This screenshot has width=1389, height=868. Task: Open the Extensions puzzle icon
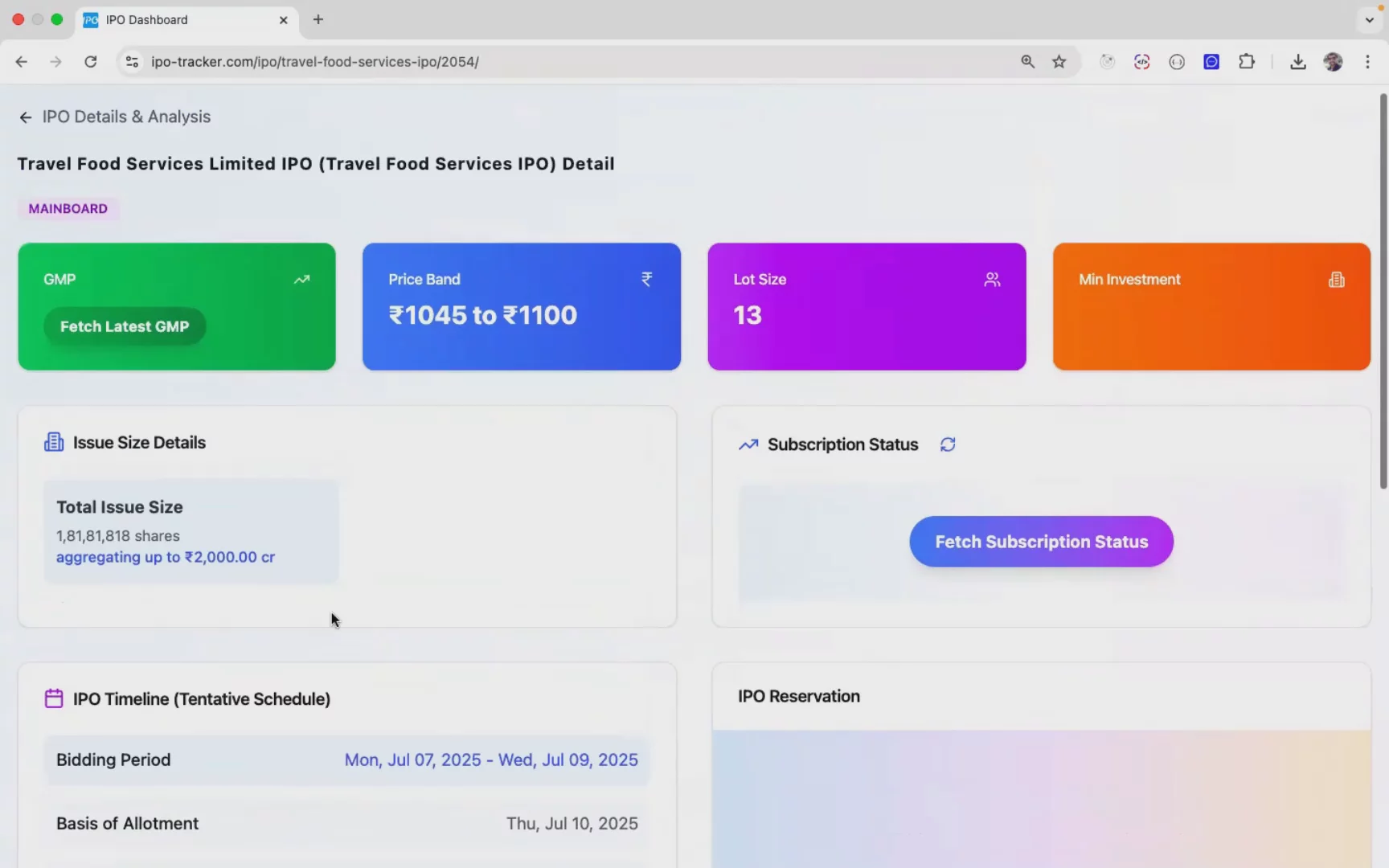coord(1247,62)
